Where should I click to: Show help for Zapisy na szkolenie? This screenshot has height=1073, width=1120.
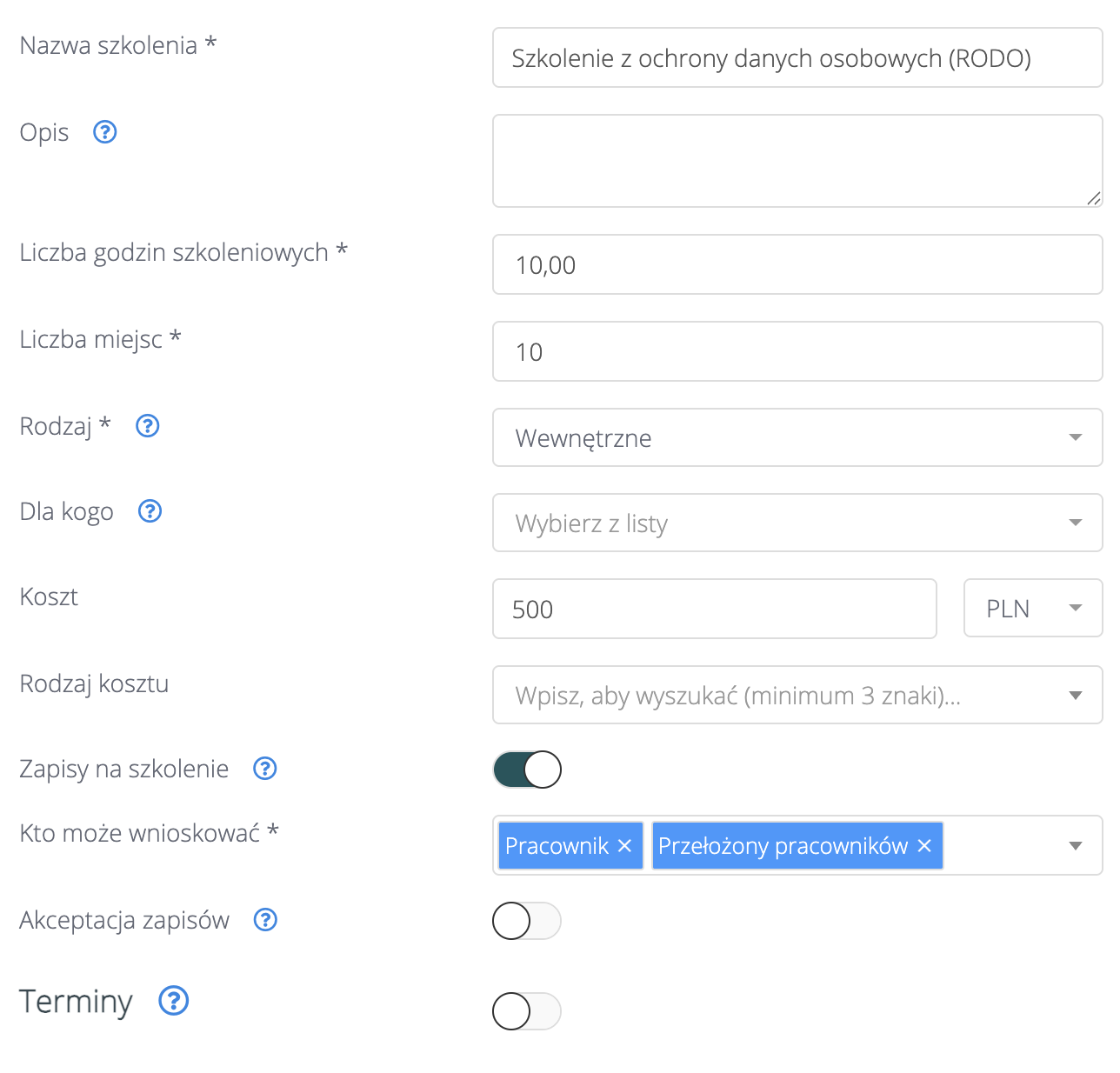[x=265, y=769]
